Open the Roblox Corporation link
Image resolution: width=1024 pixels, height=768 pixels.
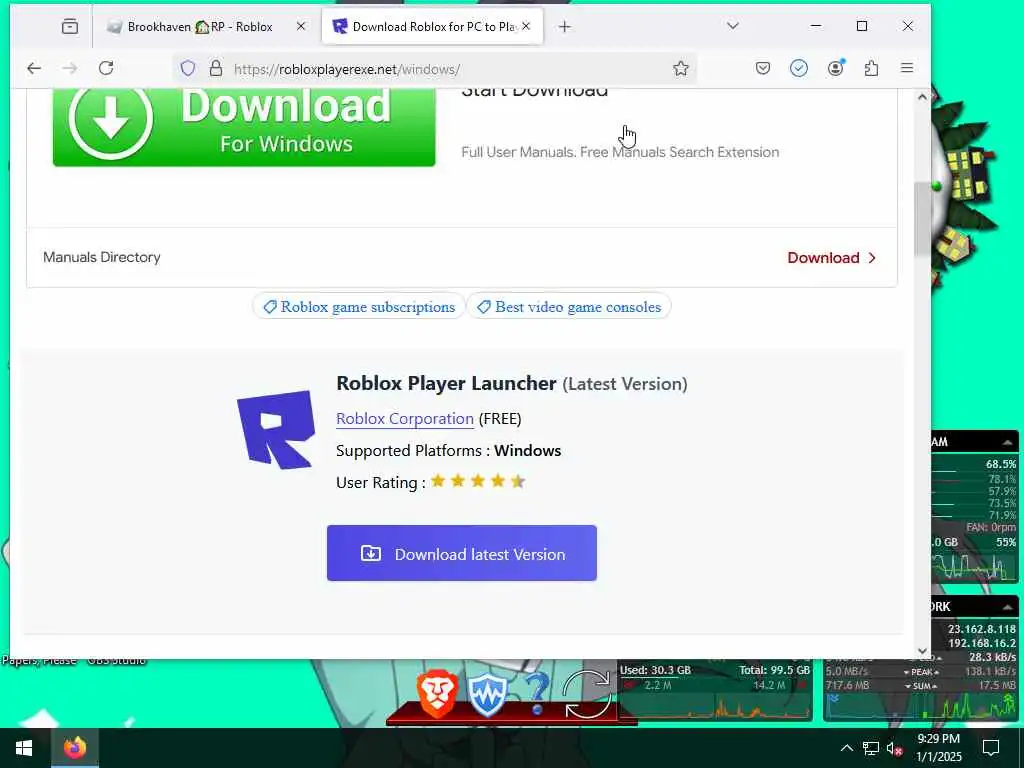[x=405, y=419]
